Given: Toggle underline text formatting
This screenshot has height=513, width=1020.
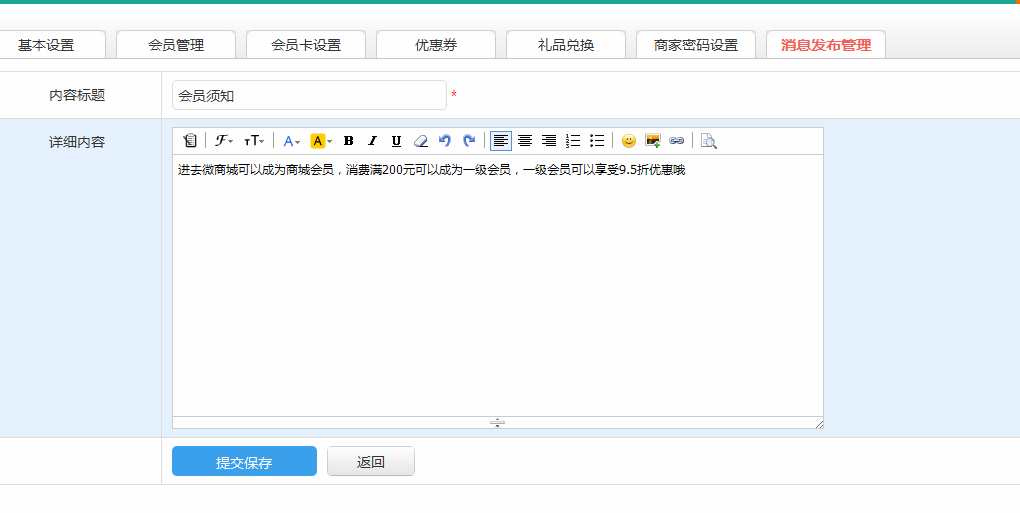Looking at the screenshot, I should click(x=396, y=141).
